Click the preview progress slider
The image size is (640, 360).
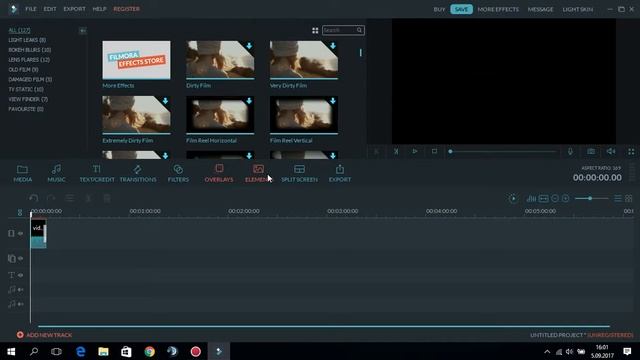point(503,151)
